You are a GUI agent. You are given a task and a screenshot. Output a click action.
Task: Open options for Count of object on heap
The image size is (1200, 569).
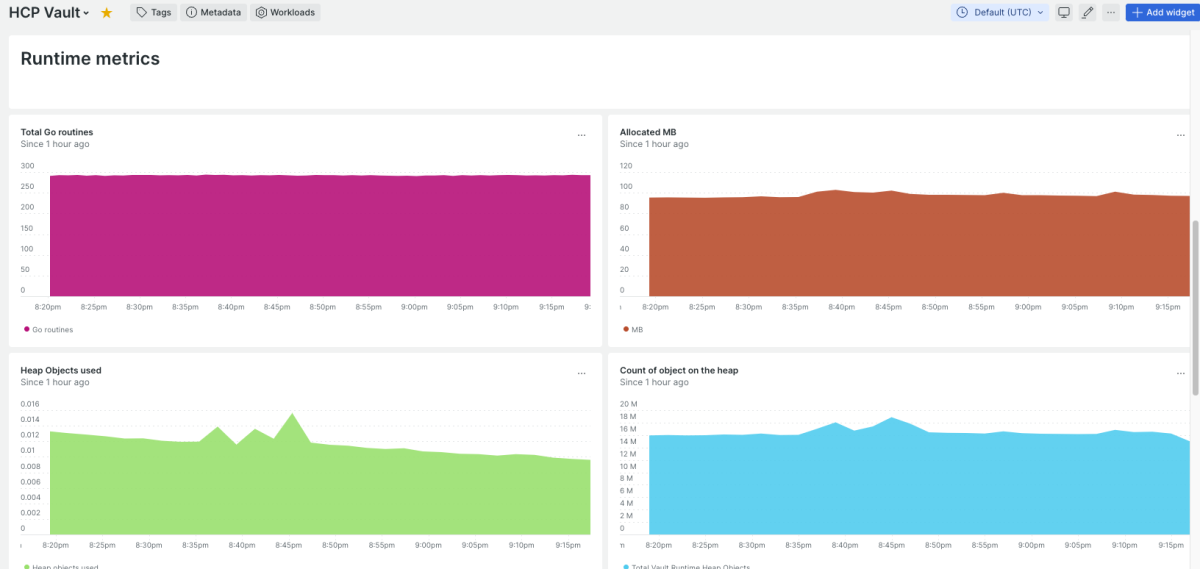point(1180,373)
